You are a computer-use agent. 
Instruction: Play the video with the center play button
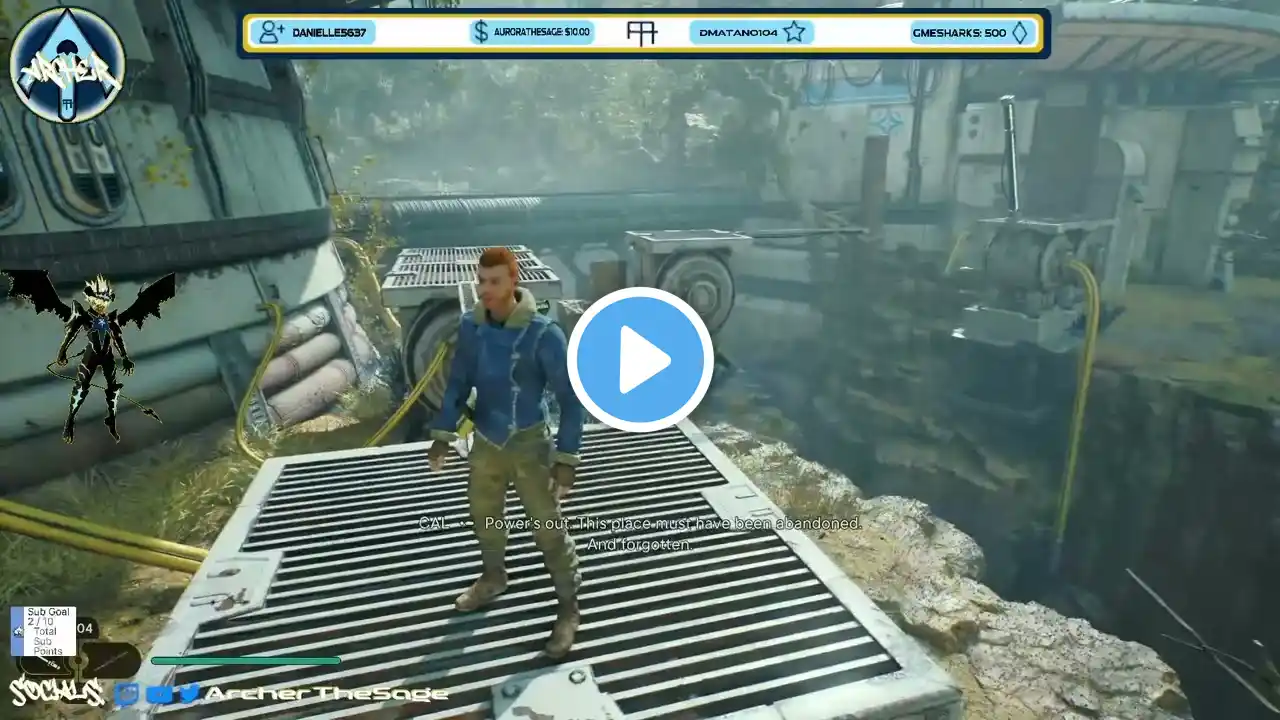click(x=640, y=360)
